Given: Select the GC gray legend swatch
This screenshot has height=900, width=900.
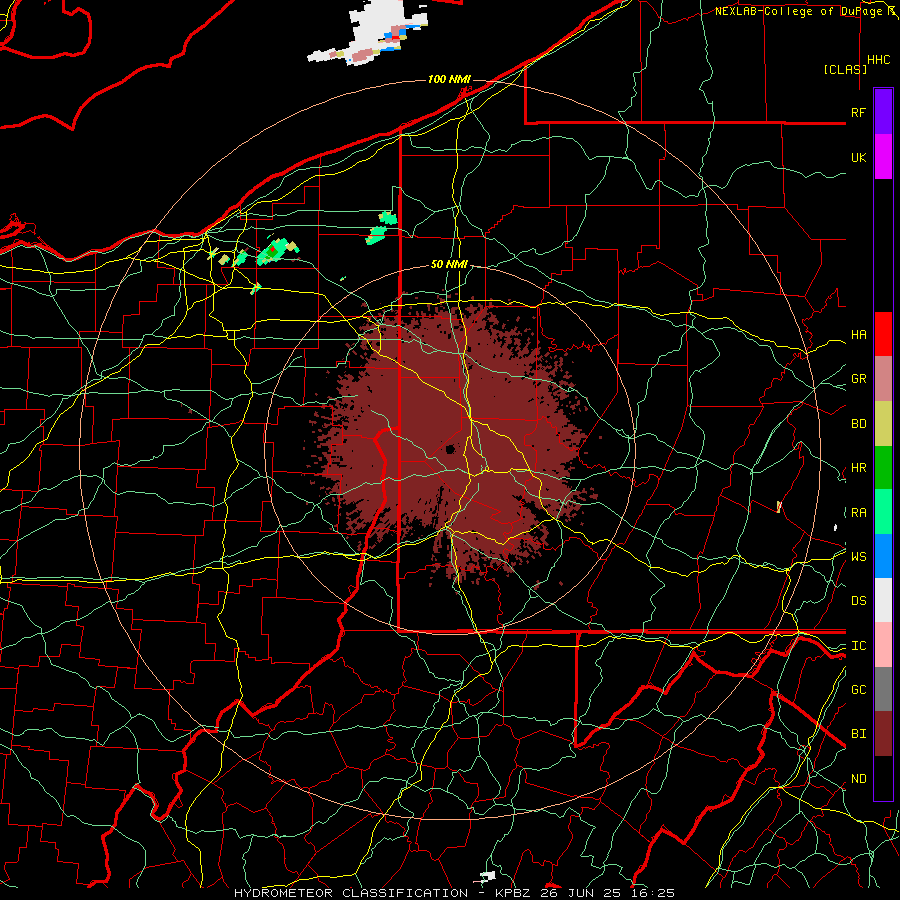Looking at the screenshot, I should point(883,689).
